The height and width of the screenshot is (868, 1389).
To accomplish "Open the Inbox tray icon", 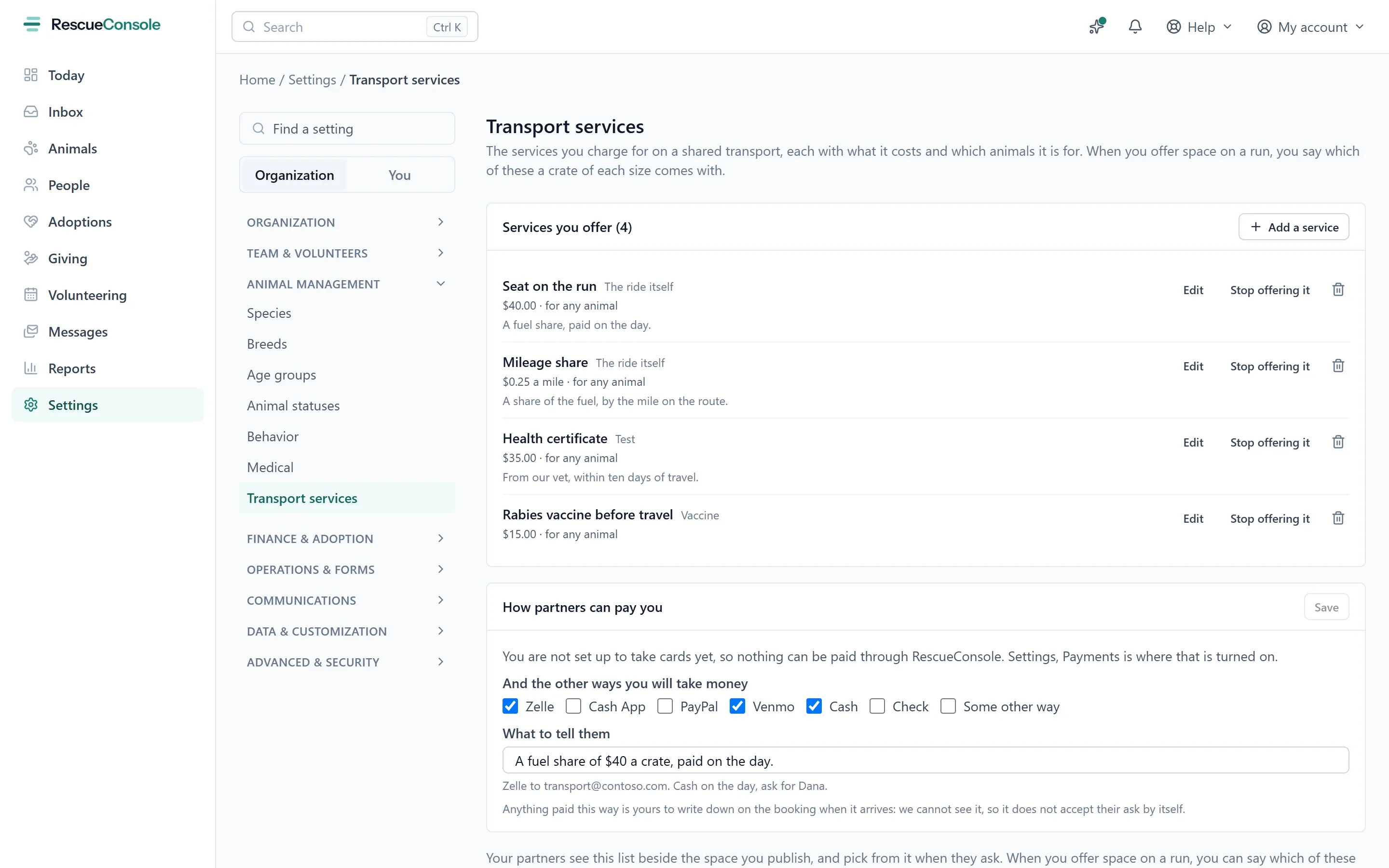I will 31,112.
